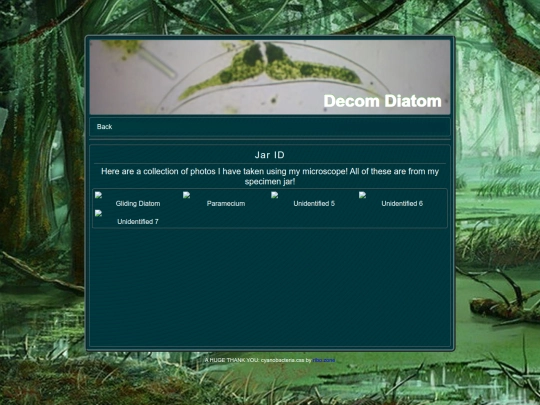Select the Unidentified 6 caption

[402, 204]
